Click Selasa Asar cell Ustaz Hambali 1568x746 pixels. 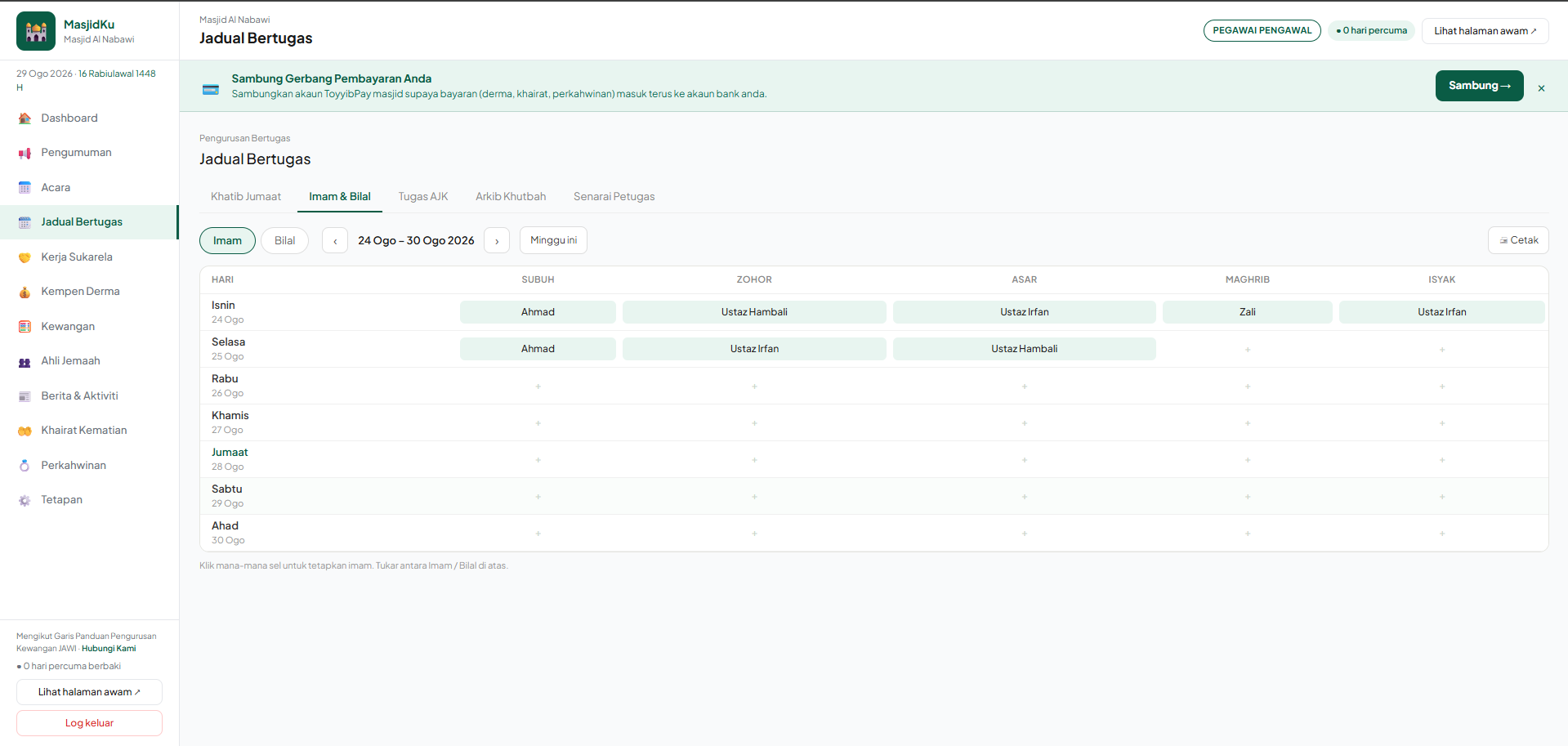click(x=1024, y=349)
